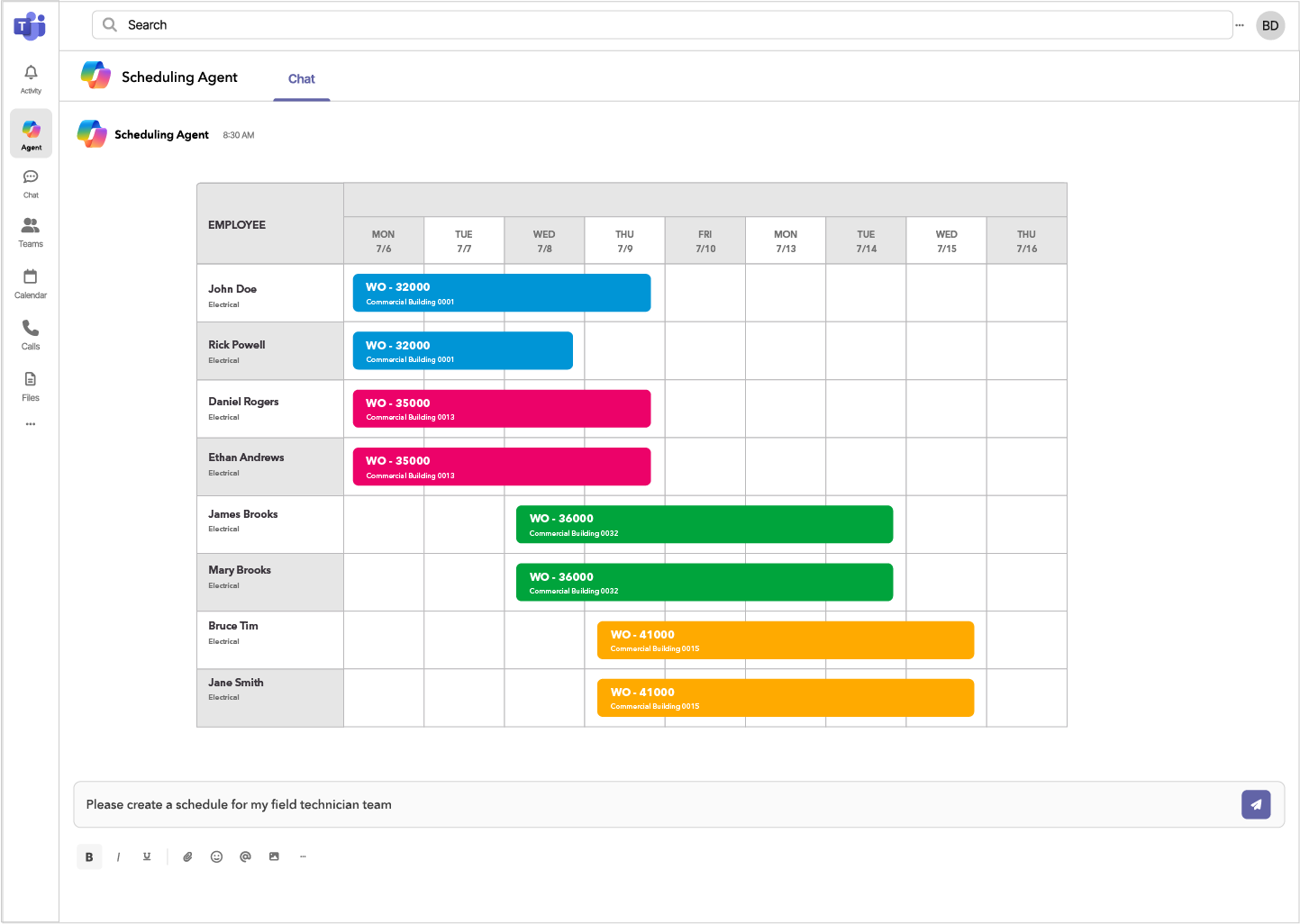Select employee James Brooks
This screenshot has height=924, width=1300.
tap(270, 524)
